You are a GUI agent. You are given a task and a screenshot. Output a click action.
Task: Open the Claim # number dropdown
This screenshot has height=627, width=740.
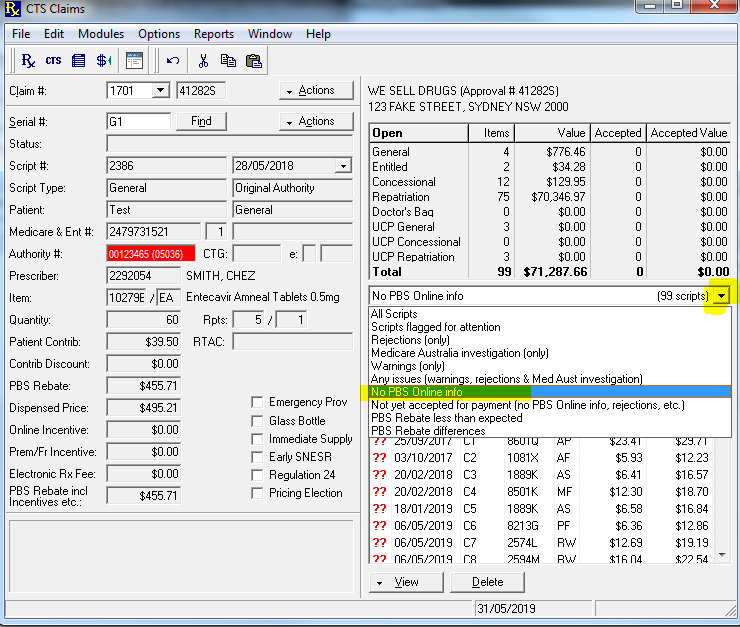click(x=160, y=91)
